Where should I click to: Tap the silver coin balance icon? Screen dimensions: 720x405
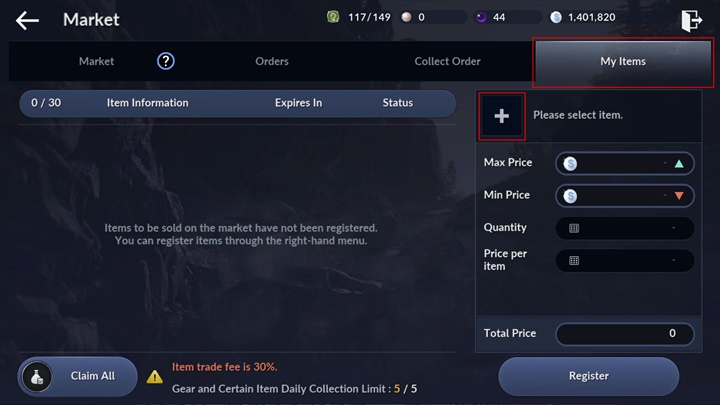[x=556, y=17]
